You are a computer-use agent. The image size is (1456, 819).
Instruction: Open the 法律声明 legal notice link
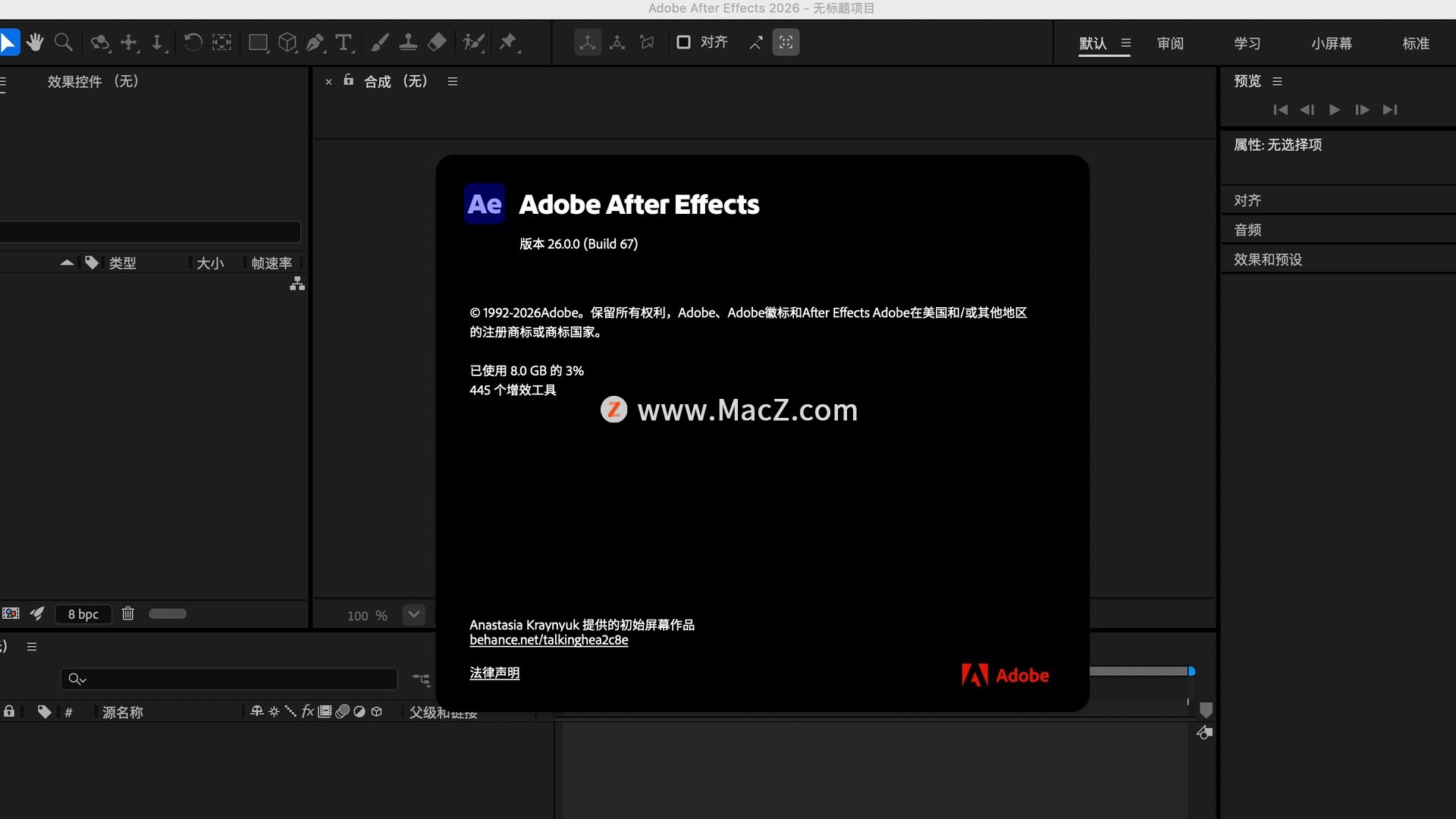(494, 673)
